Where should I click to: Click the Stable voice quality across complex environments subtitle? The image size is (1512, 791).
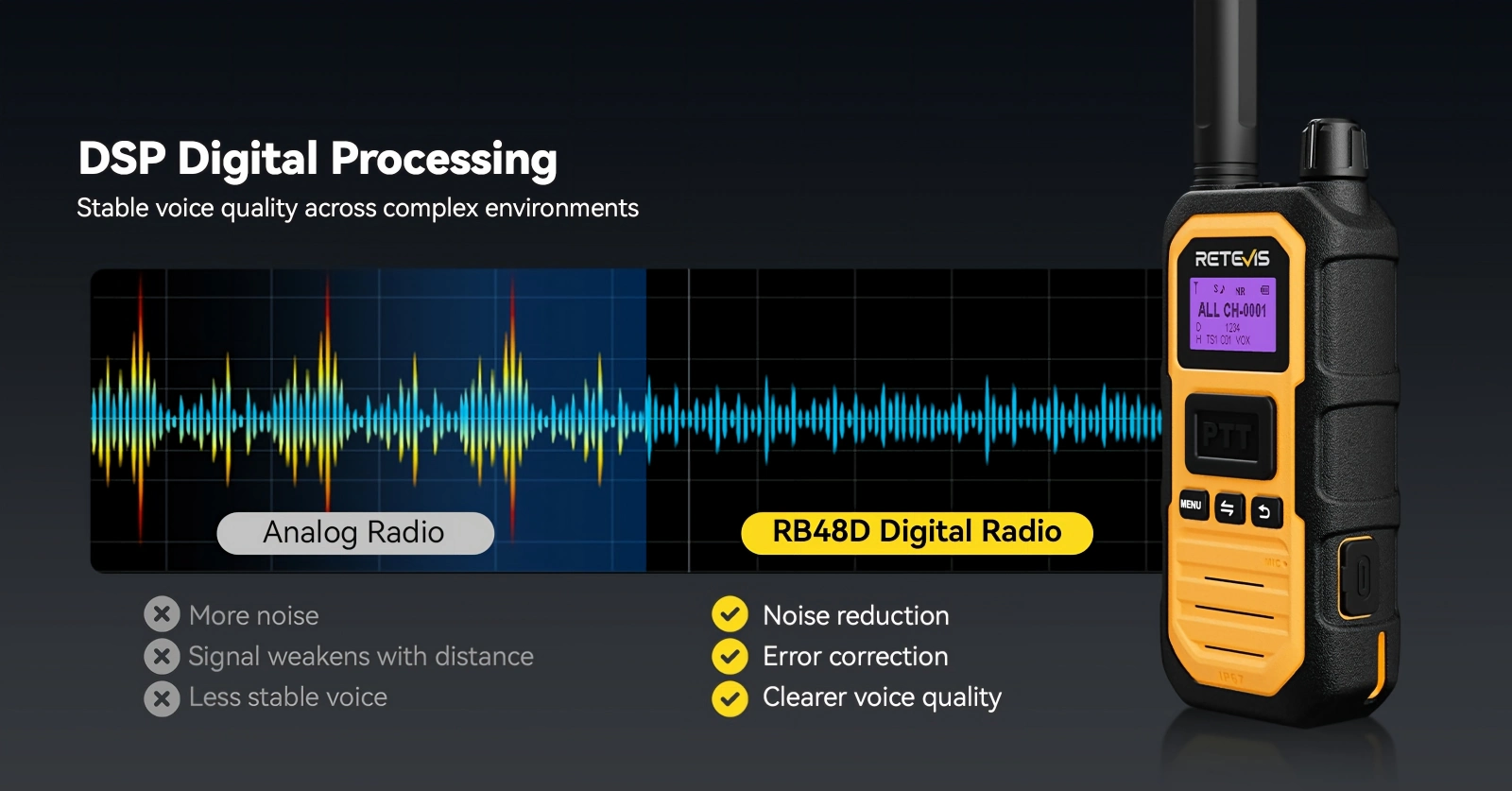(357, 208)
